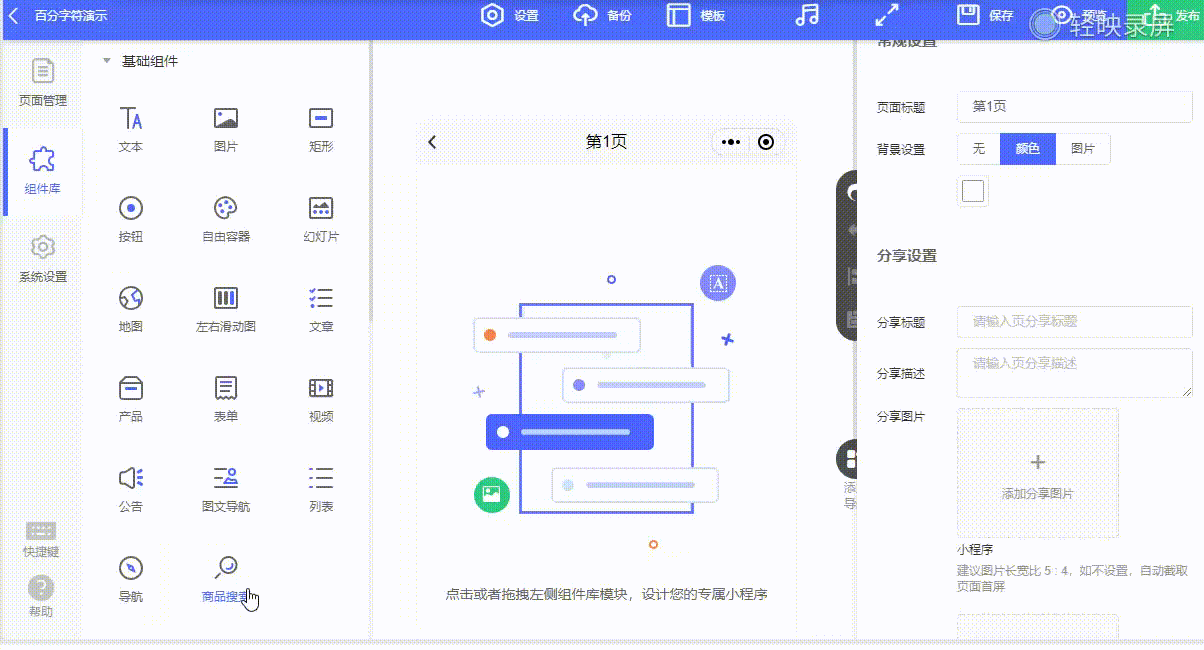The image size is (1204, 650).
Task: Collapse the 基础组件 section
Action: 107,61
